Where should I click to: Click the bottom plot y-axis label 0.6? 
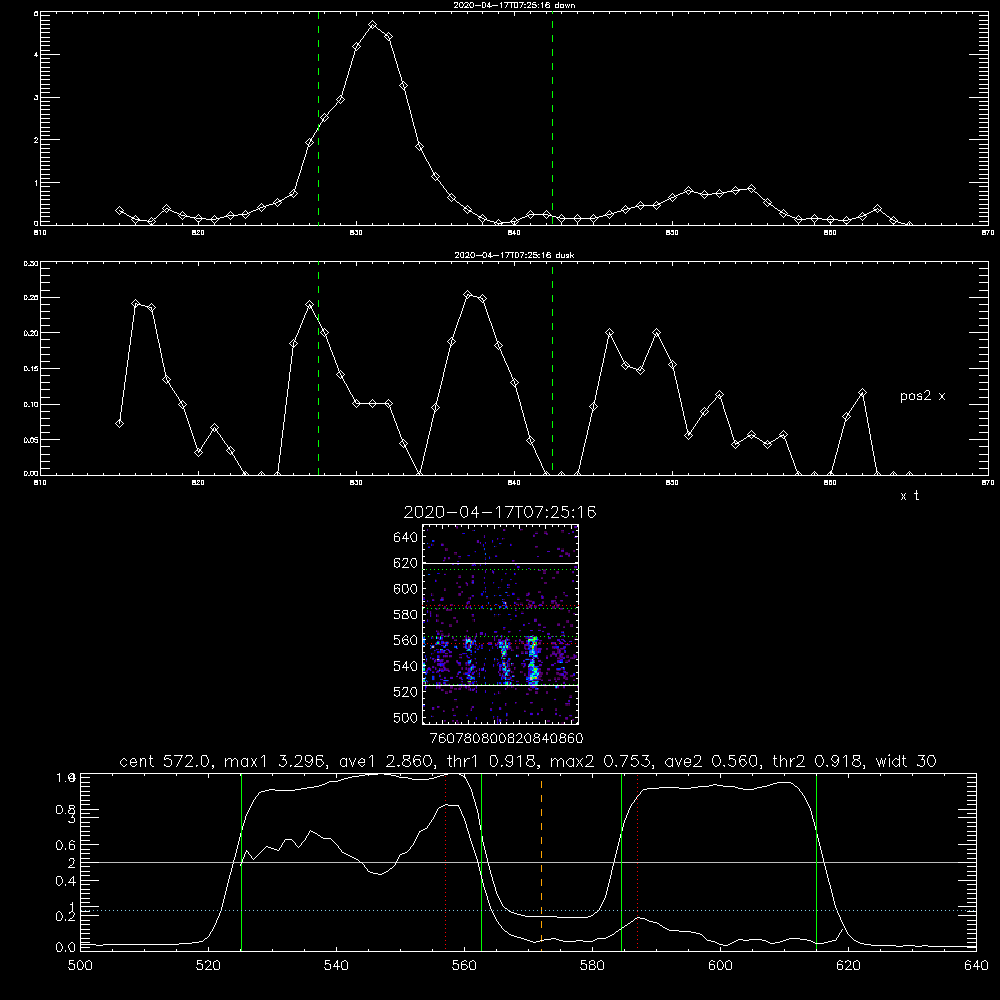[x=66, y=845]
